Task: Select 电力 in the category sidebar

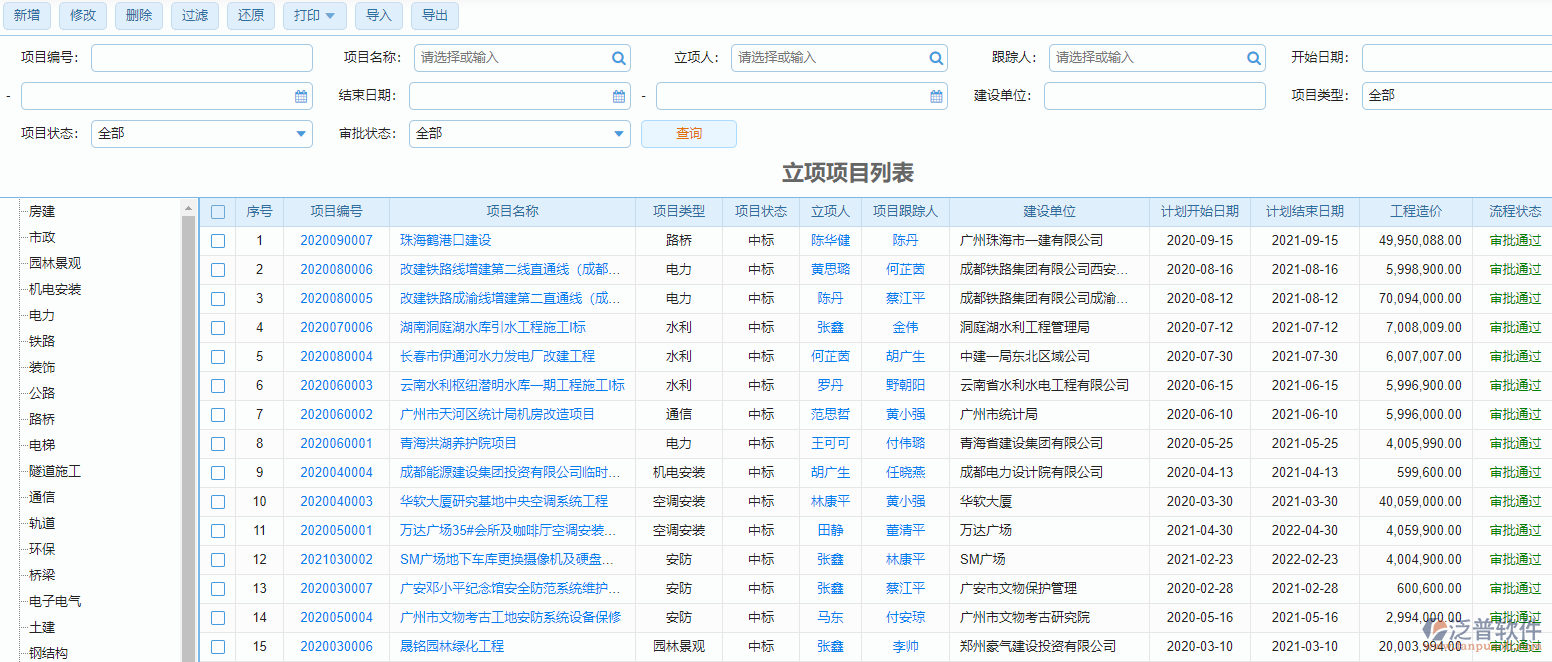Action: pyautogui.click(x=41, y=315)
